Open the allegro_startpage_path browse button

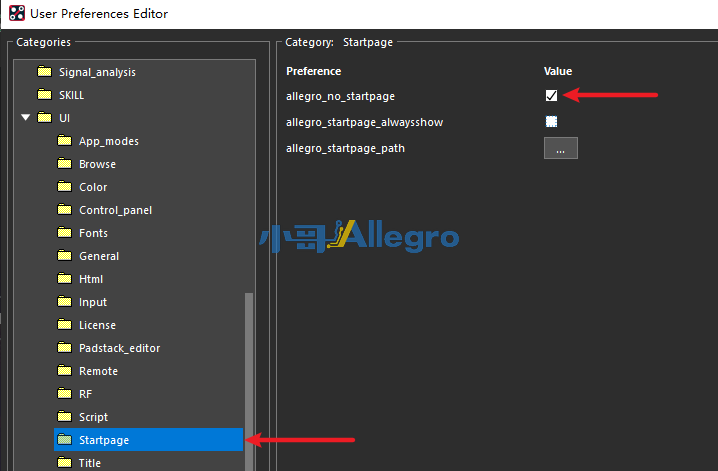click(560, 148)
